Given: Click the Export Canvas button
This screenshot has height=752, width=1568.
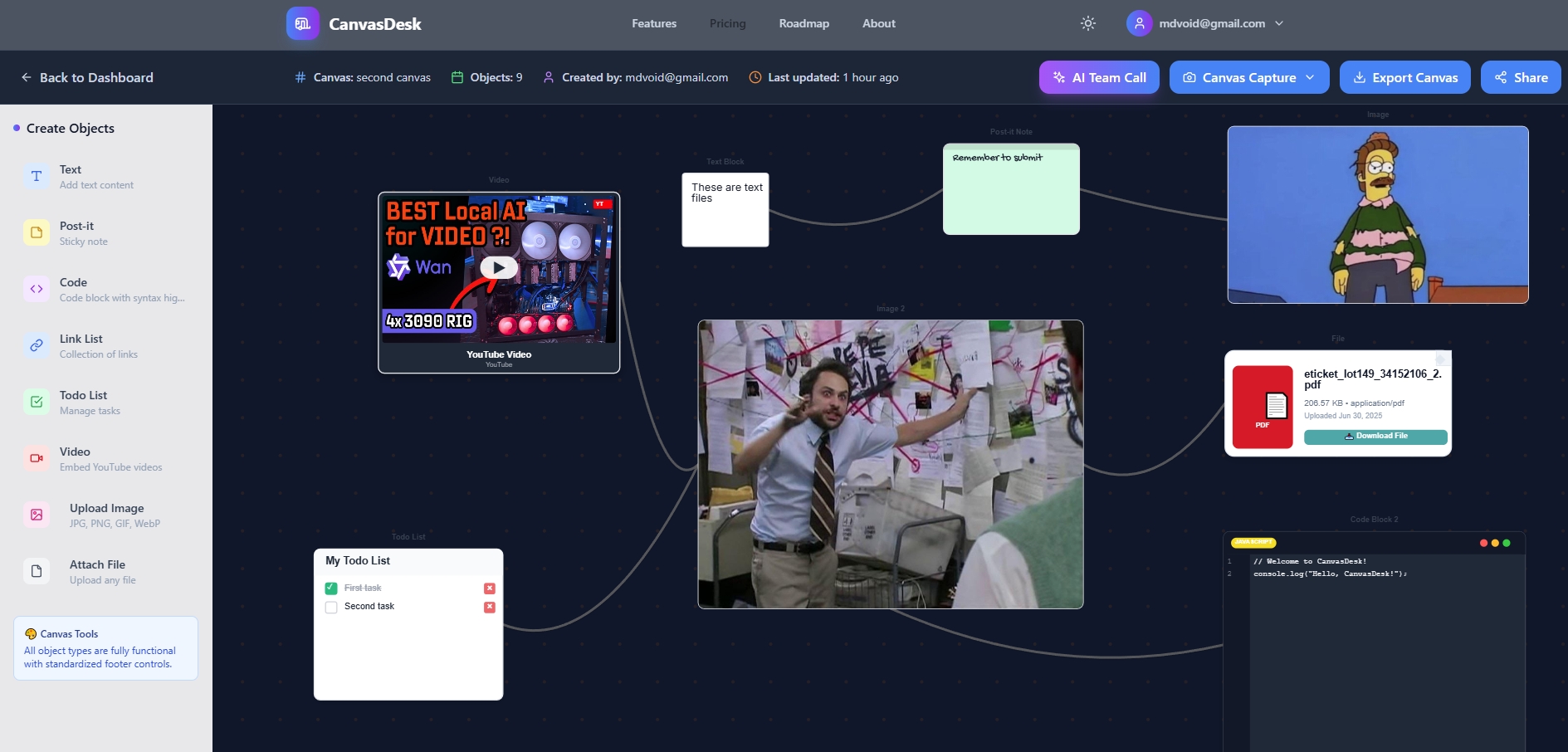Looking at the screenshot, I should 1405,77.
